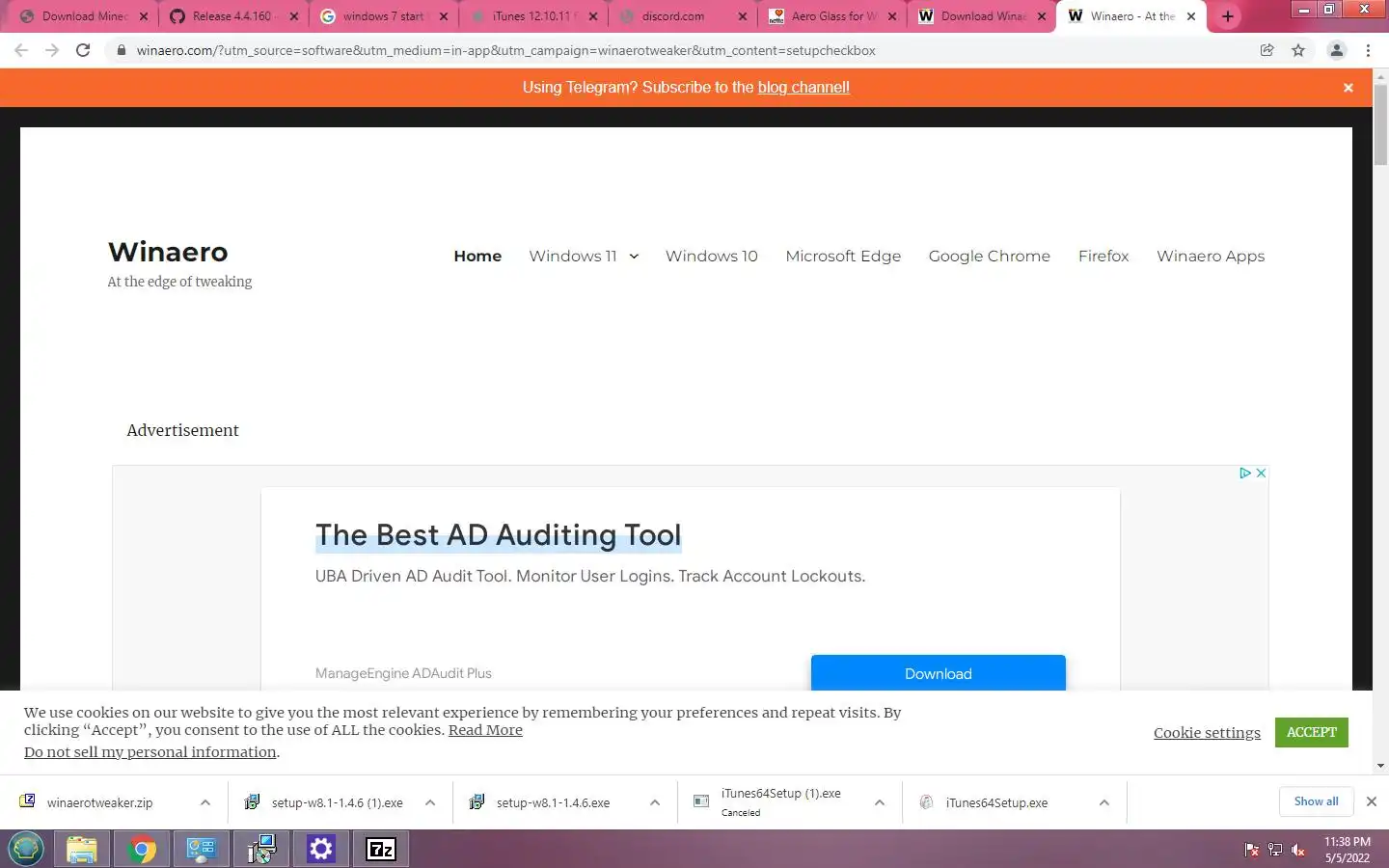
Task: Close the downloads bar
Action: 1371,801
